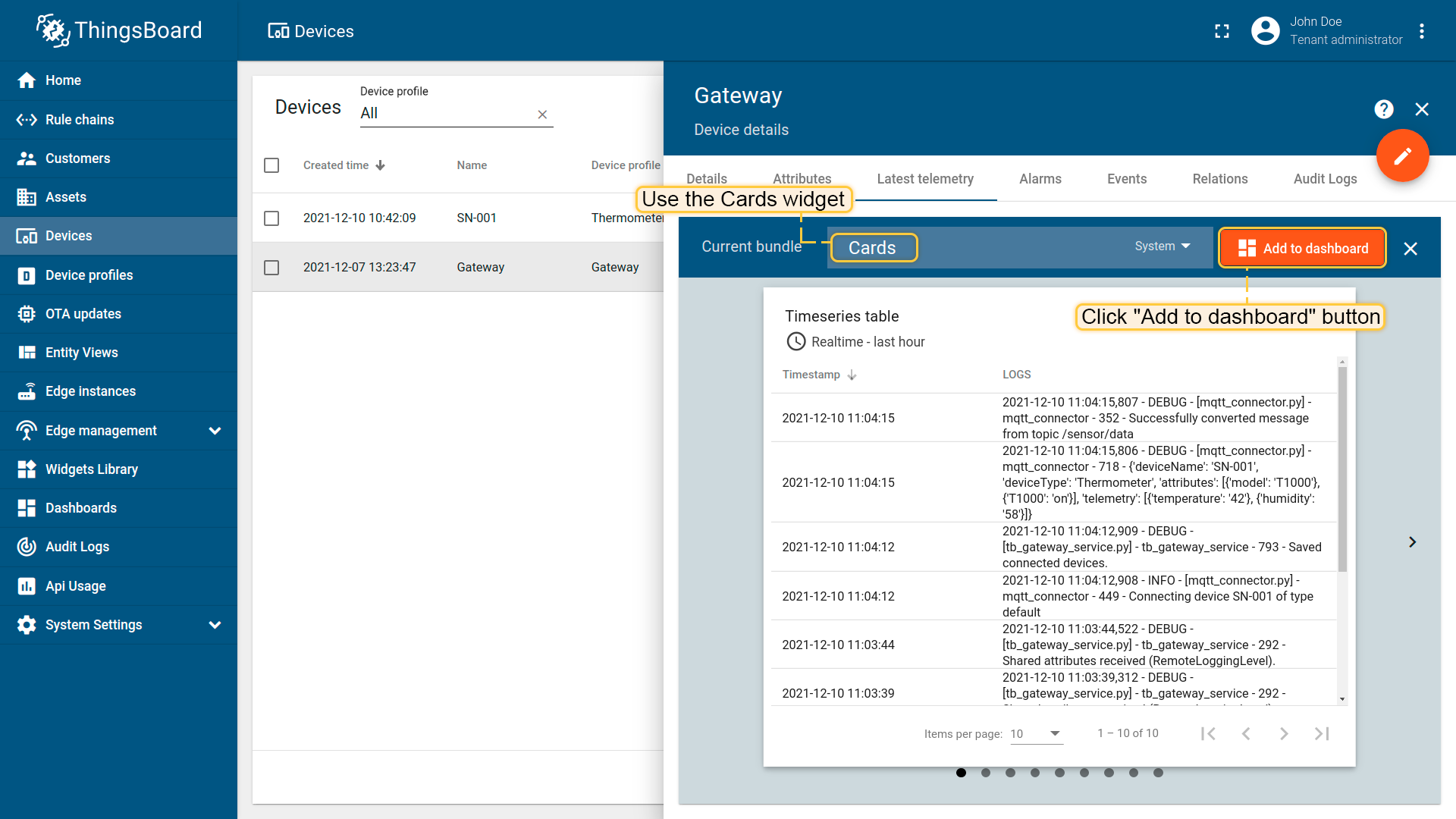Open help for device details
Viewport: 1456px width, 819px height.
pyautogui.click(x=1384, y=109)
